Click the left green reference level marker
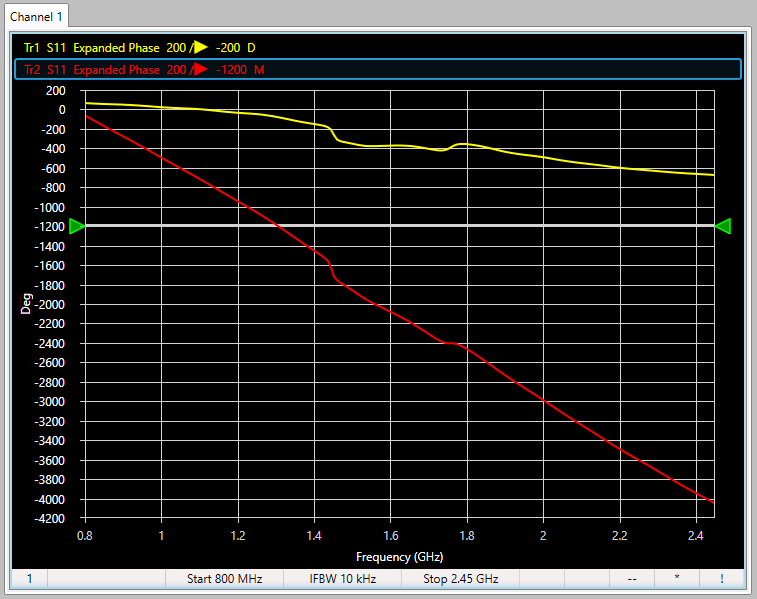This screenshot has width=757, height=599. tap(77, 226)
